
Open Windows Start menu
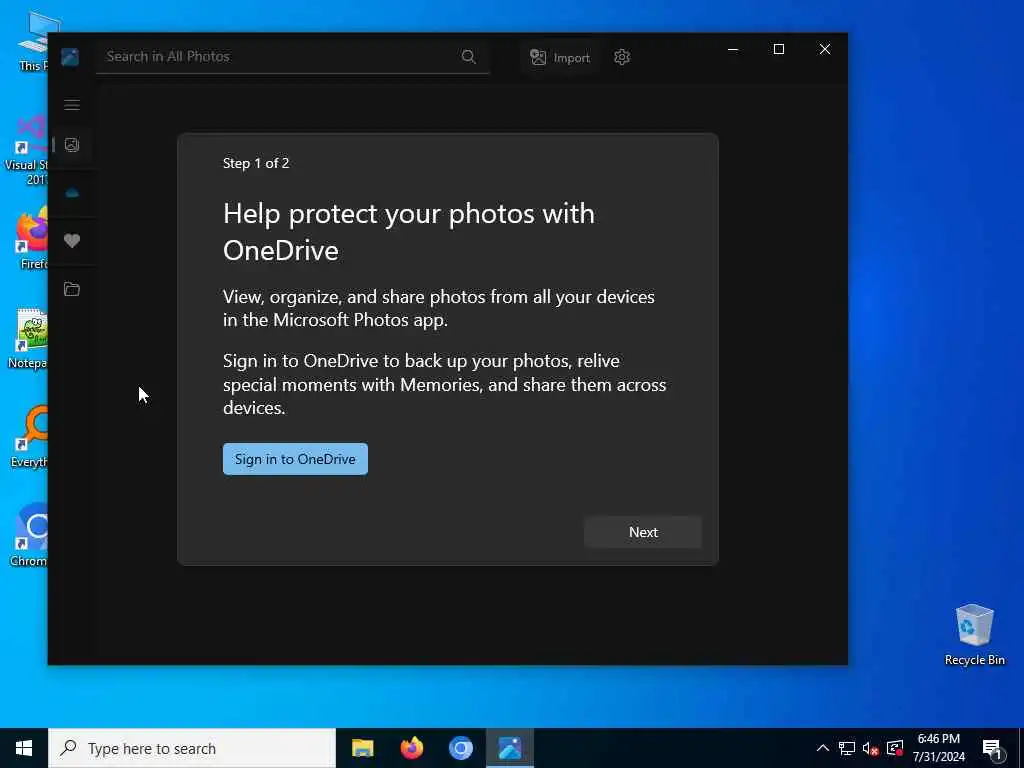[24, 748]
